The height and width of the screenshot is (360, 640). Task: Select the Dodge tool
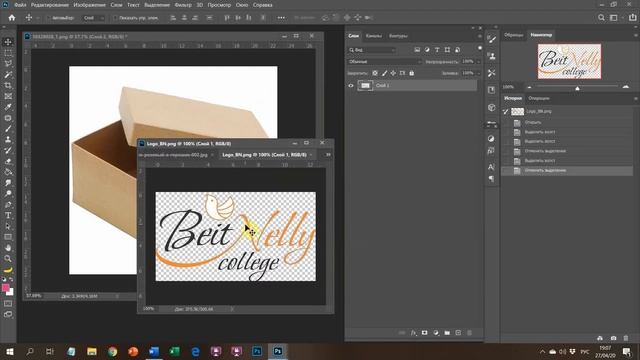click(x=8, y=193)
